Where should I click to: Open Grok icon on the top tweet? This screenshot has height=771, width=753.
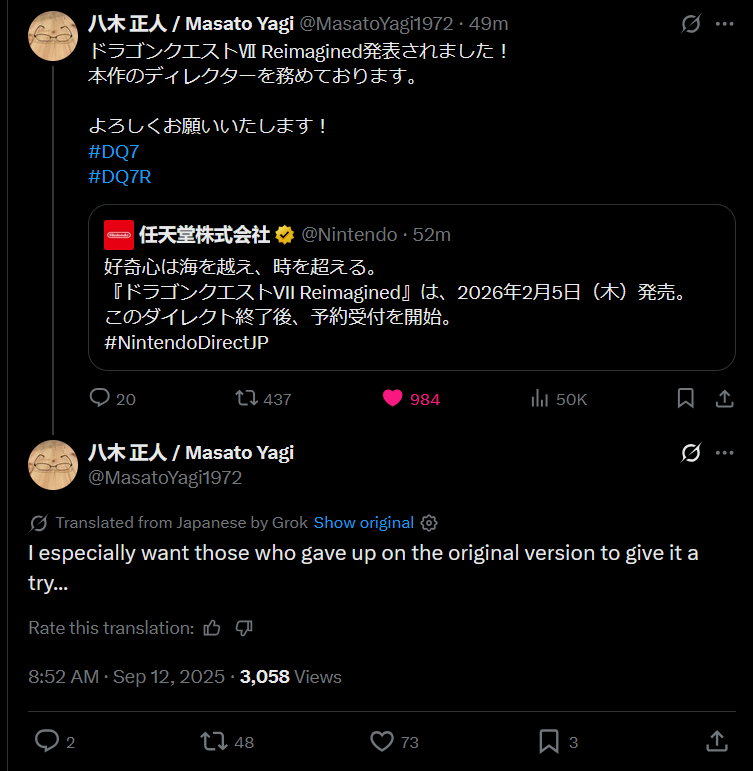690,23
